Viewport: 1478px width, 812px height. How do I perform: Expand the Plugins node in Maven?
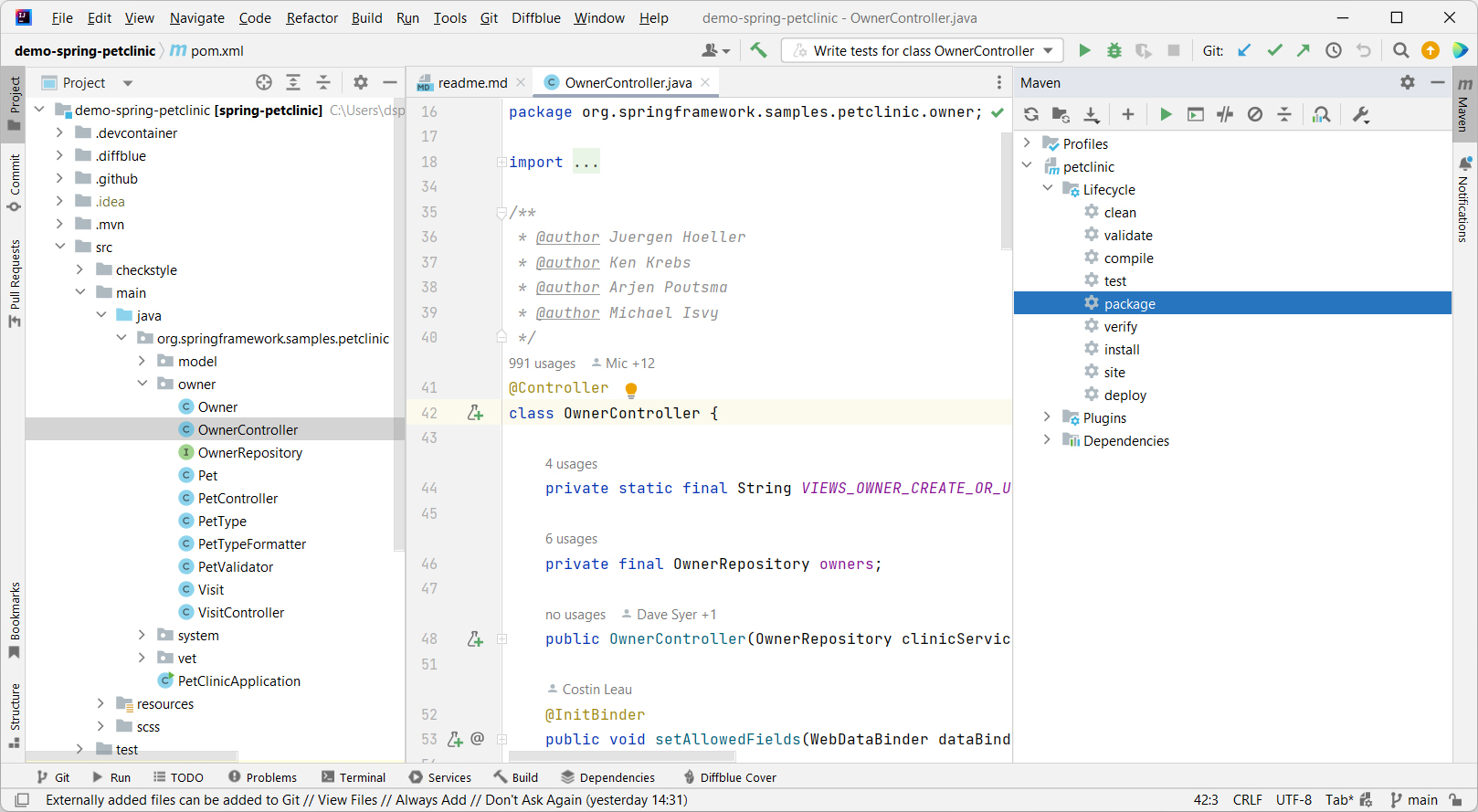click(x=1047, y=417)
